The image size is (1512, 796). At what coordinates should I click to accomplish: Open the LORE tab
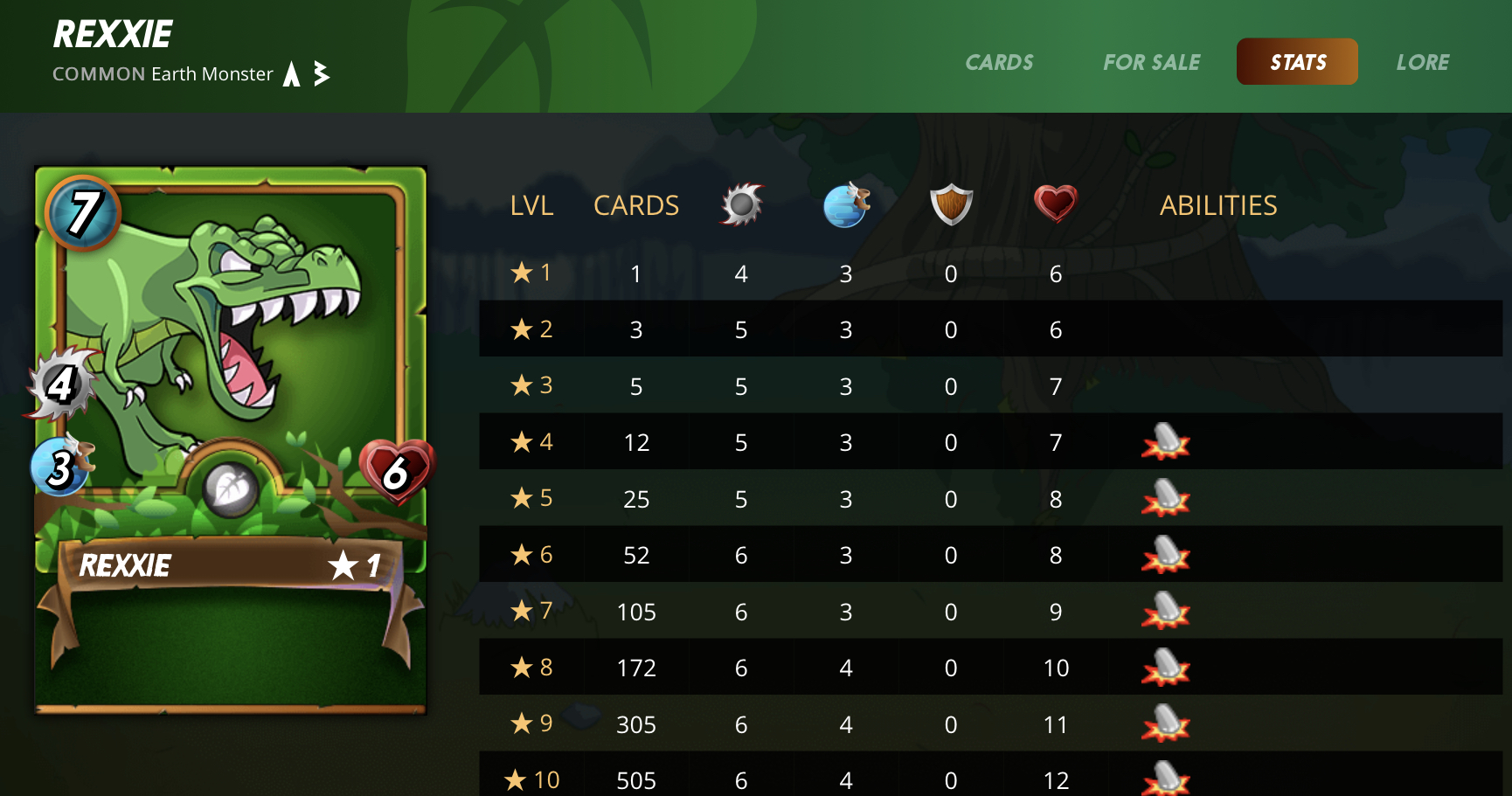(1422, 62)
